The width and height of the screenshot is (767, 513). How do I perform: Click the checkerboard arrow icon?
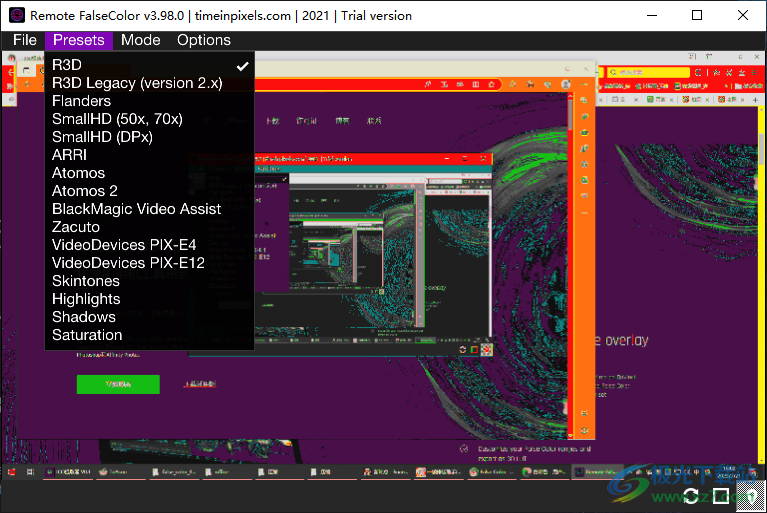[x=750, y=496]
